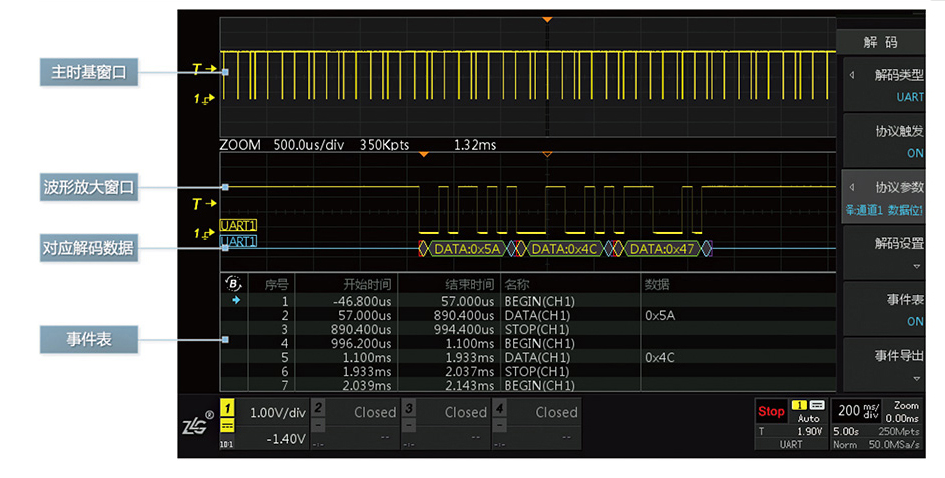Click channel 1 ground marker in main window
Screen dimensions: 945x478
(204, 99)
